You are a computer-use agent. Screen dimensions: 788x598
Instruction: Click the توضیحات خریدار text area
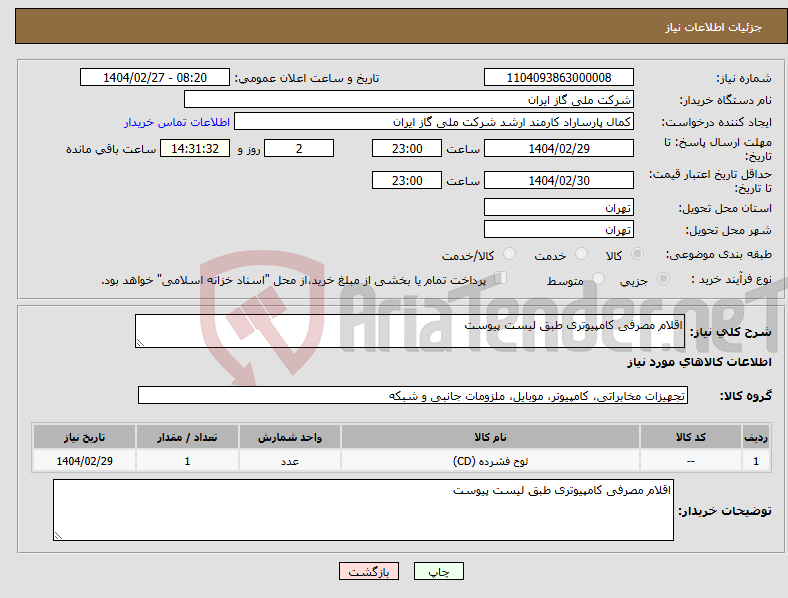click(x=363, y=510)
